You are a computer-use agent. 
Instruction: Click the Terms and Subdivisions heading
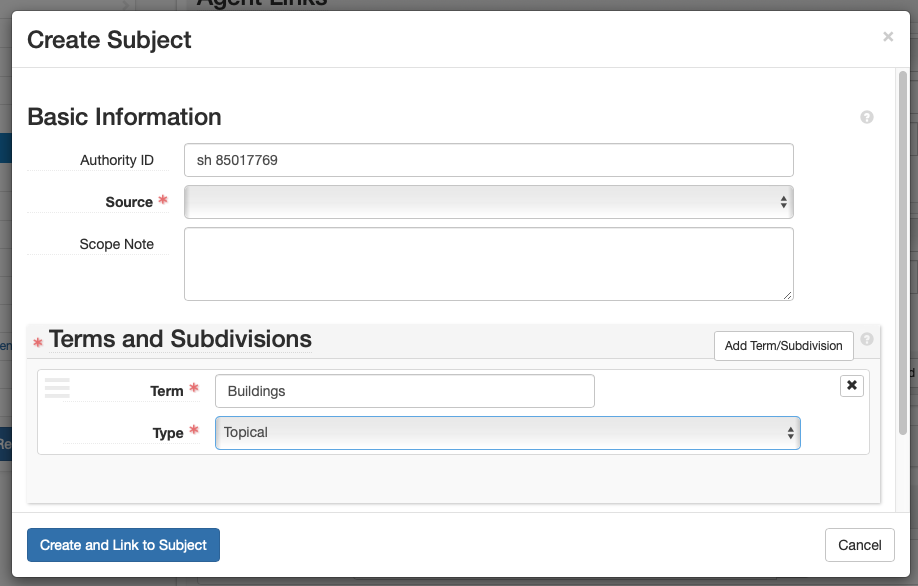click(180, 339)
